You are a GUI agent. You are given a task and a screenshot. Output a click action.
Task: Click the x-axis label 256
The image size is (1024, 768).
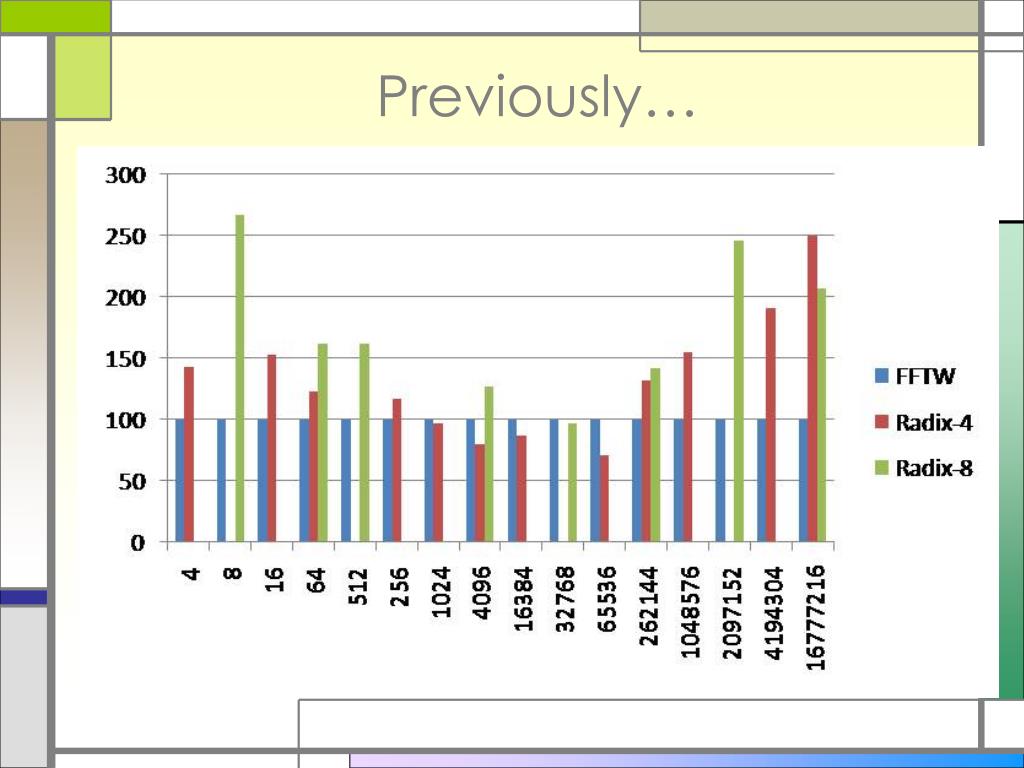pyautogui.click(x=399, y=586)
